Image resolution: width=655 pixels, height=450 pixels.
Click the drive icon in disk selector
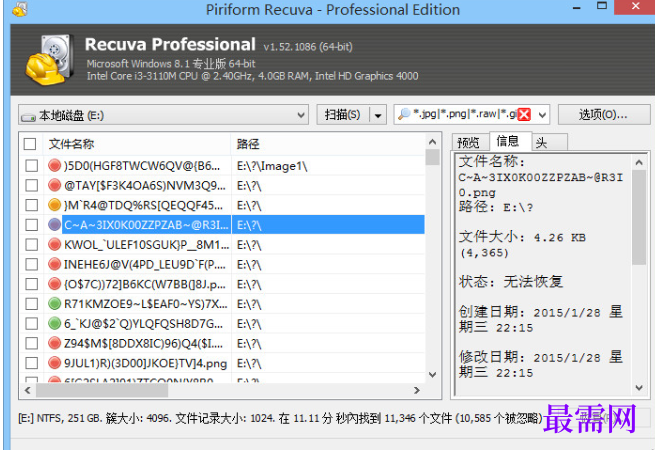point(28,117)
